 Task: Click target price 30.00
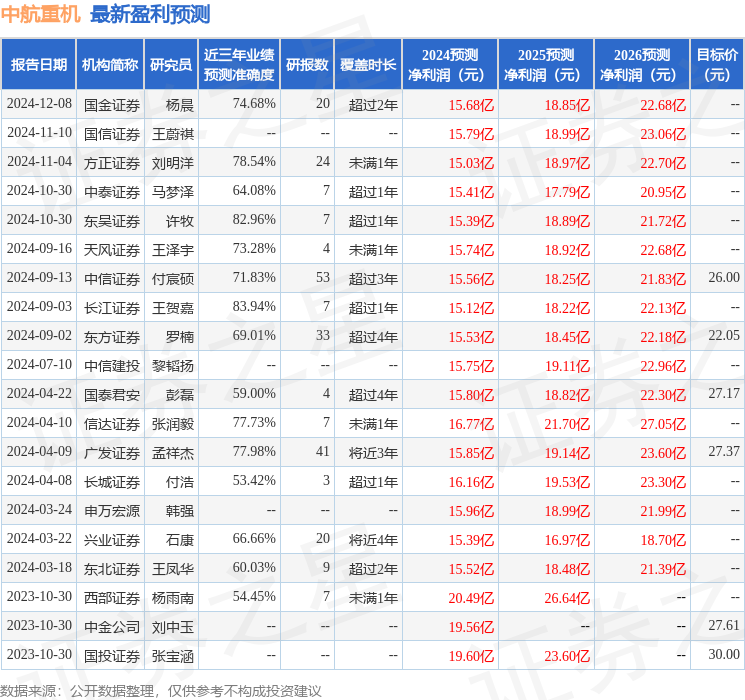point(724,654)
